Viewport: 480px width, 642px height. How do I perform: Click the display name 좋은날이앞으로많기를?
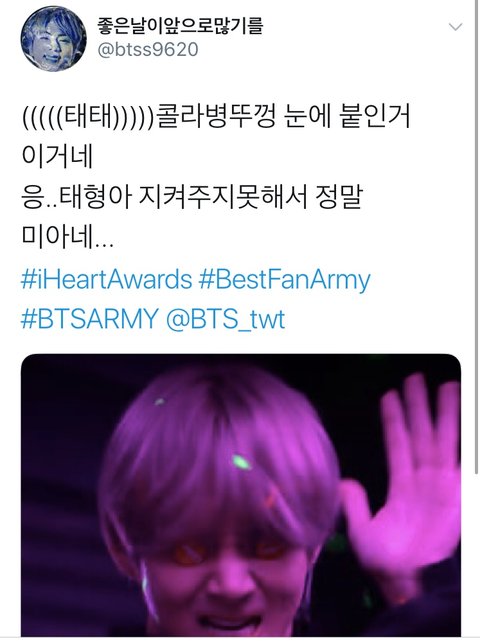pyautogui.click(x=180, y=25)
